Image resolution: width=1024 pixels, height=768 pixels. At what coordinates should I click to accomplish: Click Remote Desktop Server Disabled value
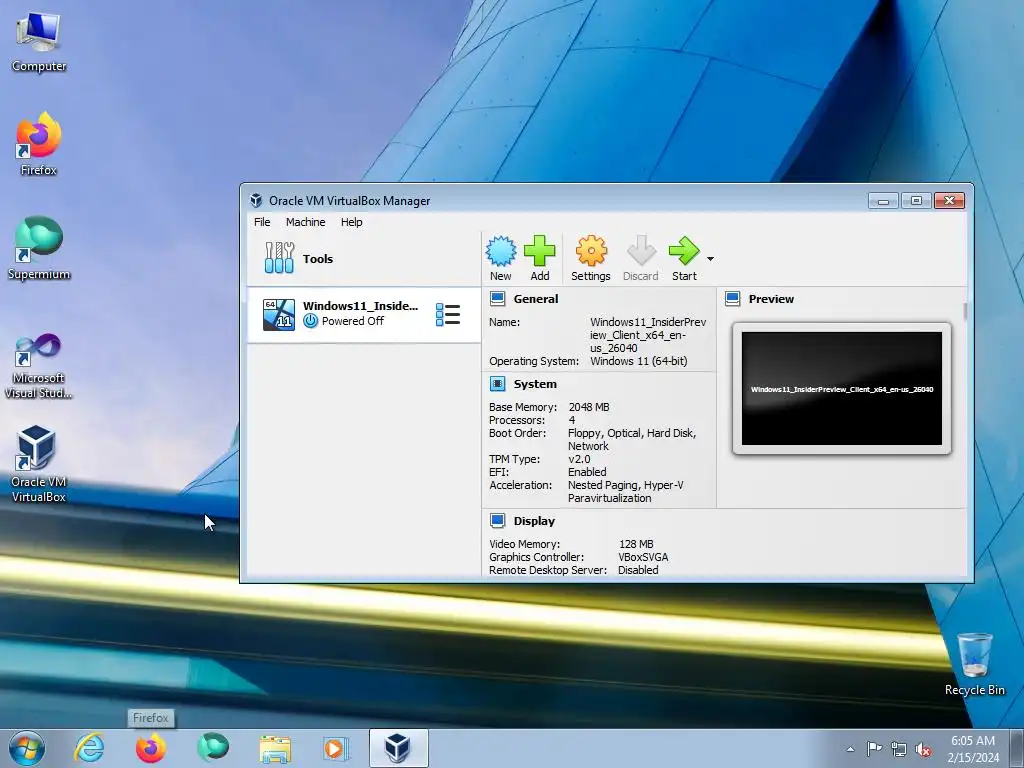pos(638,570)
